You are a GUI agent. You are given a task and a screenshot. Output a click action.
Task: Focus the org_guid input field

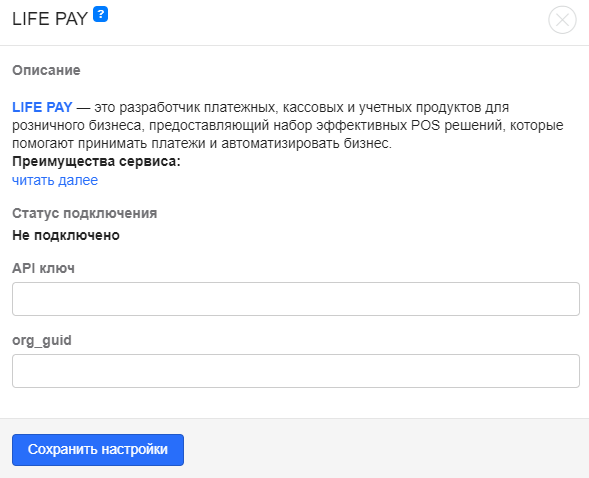(296, 371)
